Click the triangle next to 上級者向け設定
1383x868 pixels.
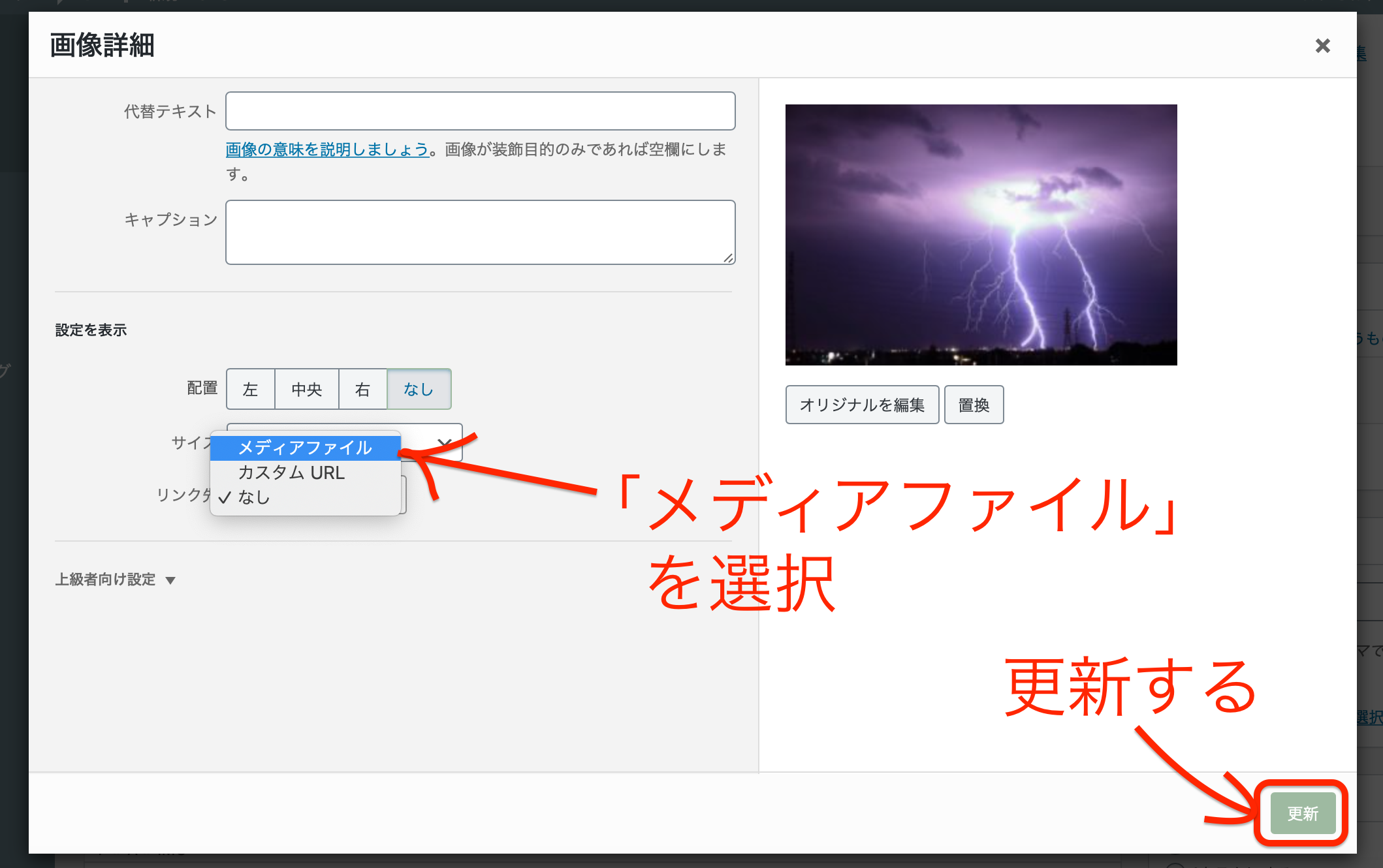(x=170, y=580)
